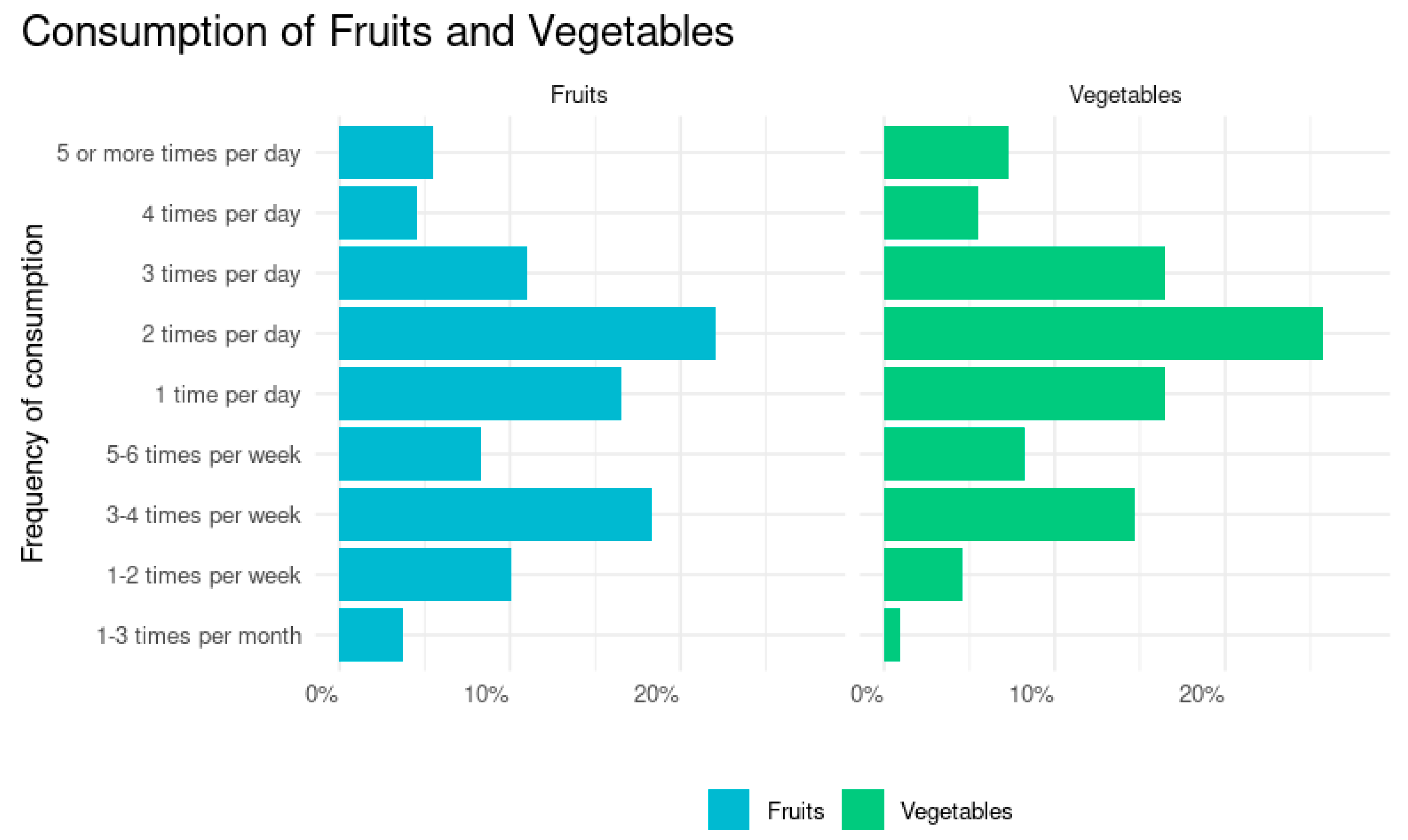Click the Vegetables panel heading above the chart
Screen dimensions: 1408x840
[x=1124, y=95]
